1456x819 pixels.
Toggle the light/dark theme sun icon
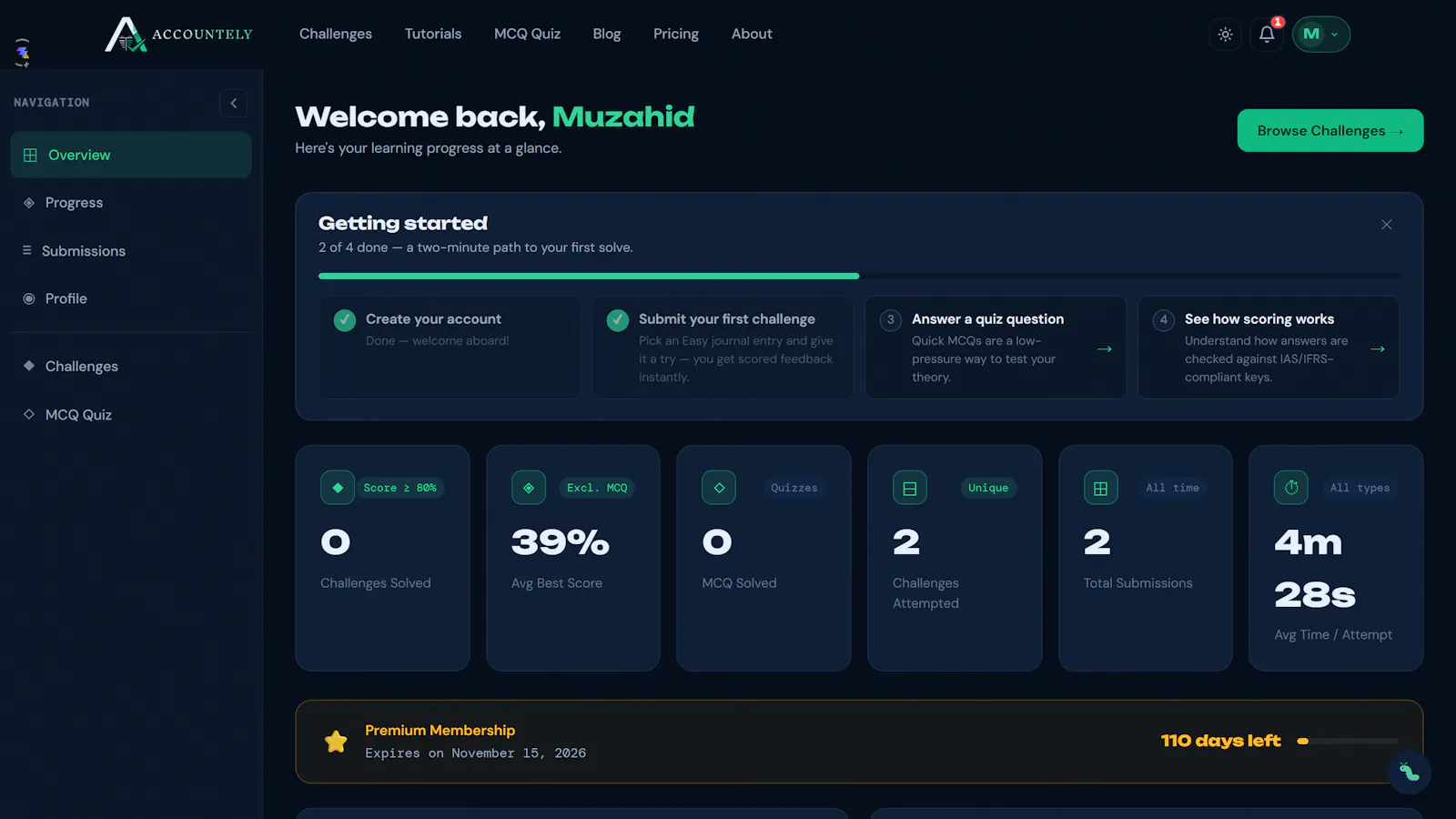coord(1226,35)
